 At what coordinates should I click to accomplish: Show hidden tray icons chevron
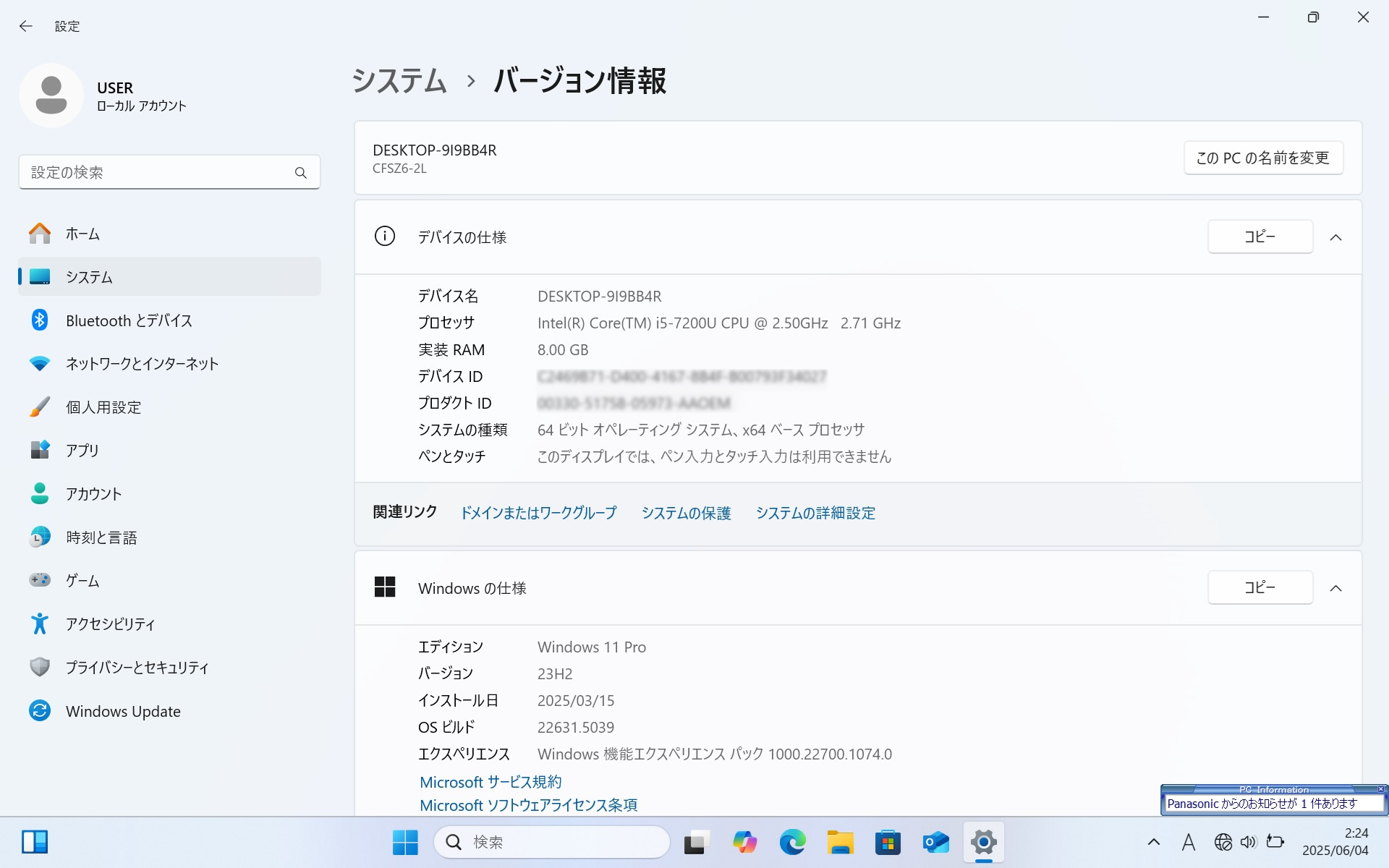[1154, 842]
